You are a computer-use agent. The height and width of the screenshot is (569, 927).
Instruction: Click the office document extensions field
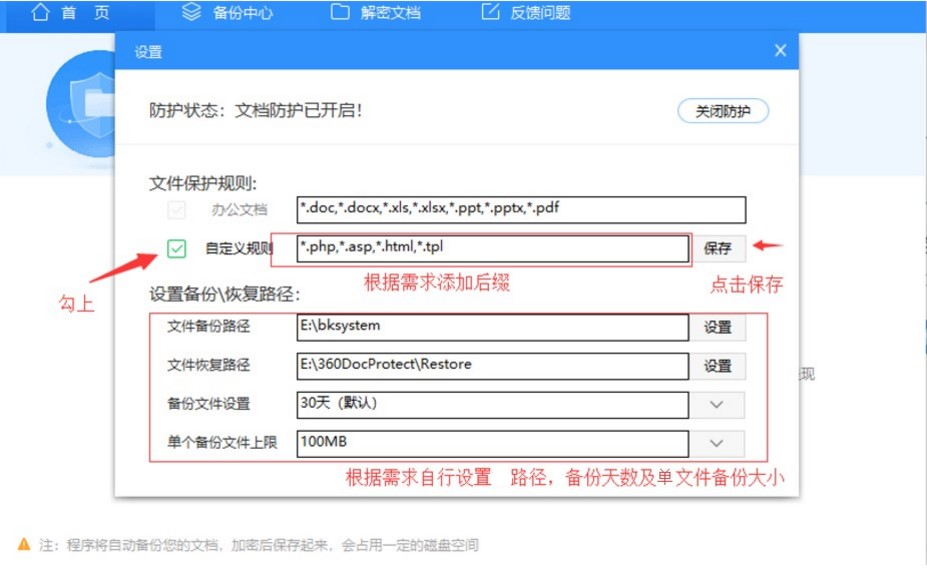pyautogui.click(x=521, y=209)
